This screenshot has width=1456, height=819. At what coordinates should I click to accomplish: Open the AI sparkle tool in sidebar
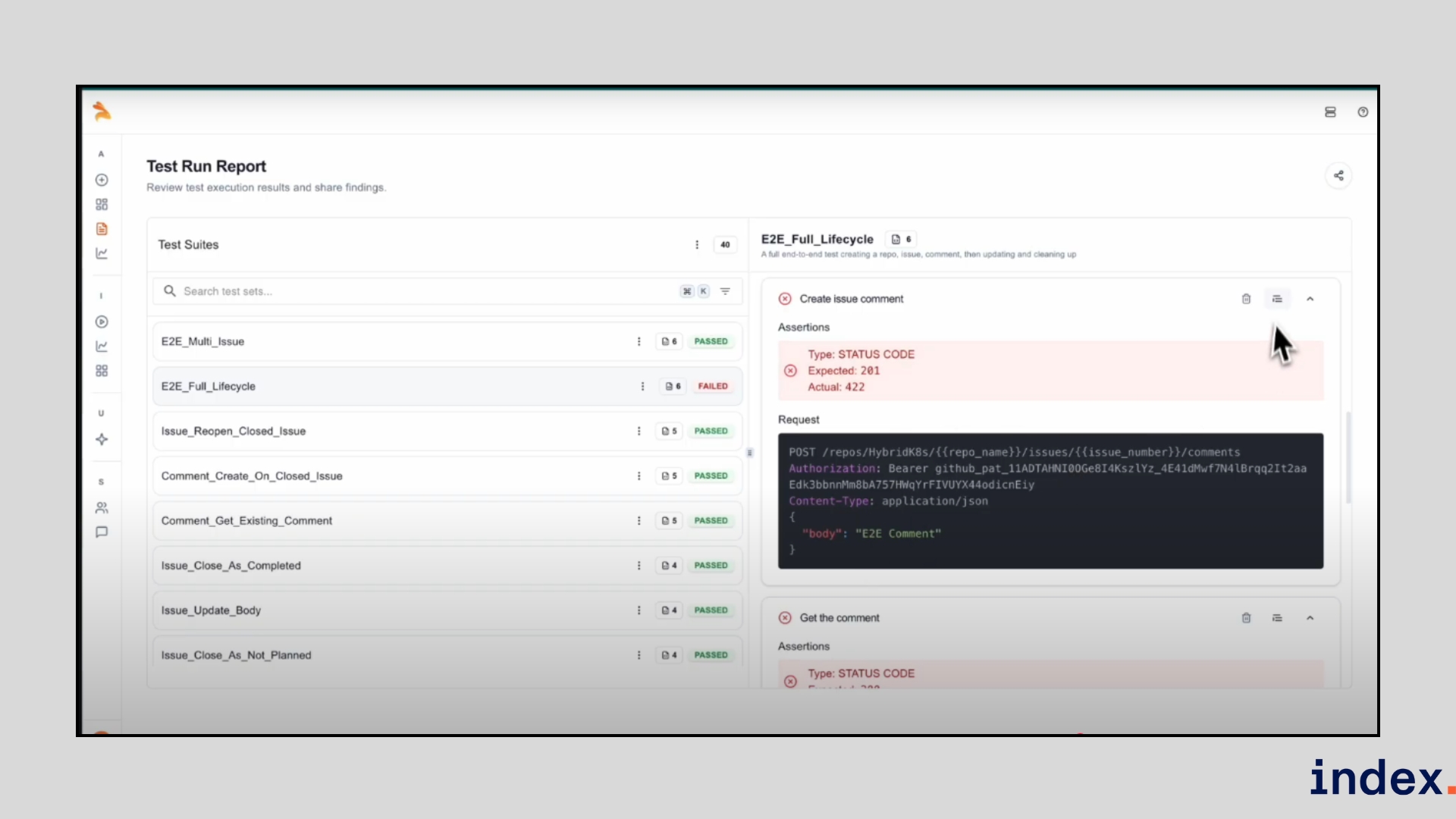pos(102,439)
